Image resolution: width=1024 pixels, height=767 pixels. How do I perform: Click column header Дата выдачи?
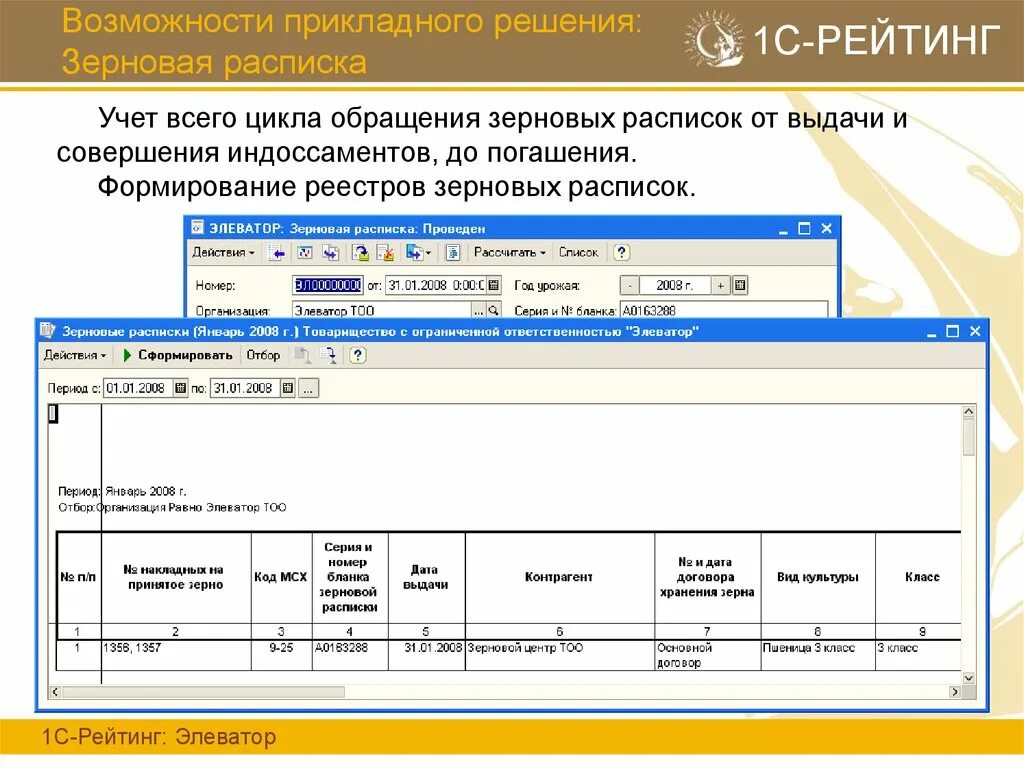tap(425, 577)
